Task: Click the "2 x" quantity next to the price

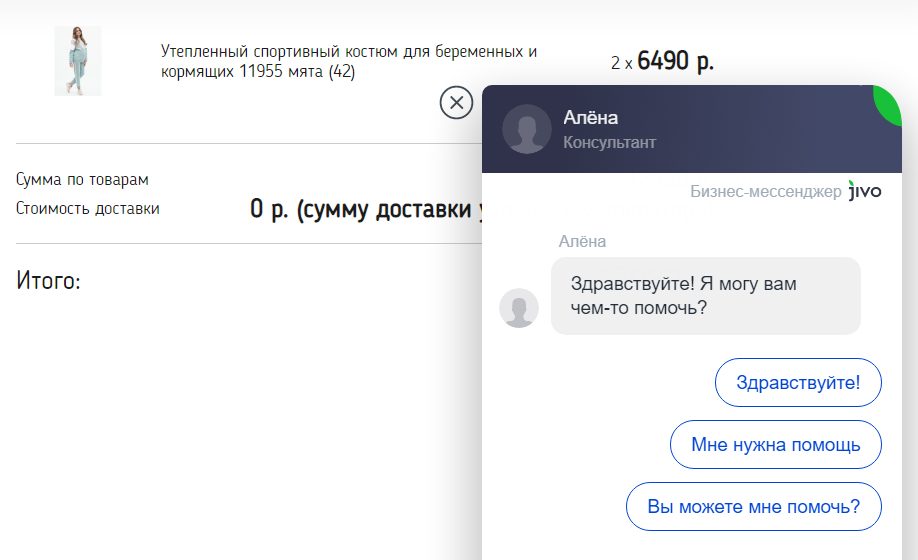Action: (621, 63)
